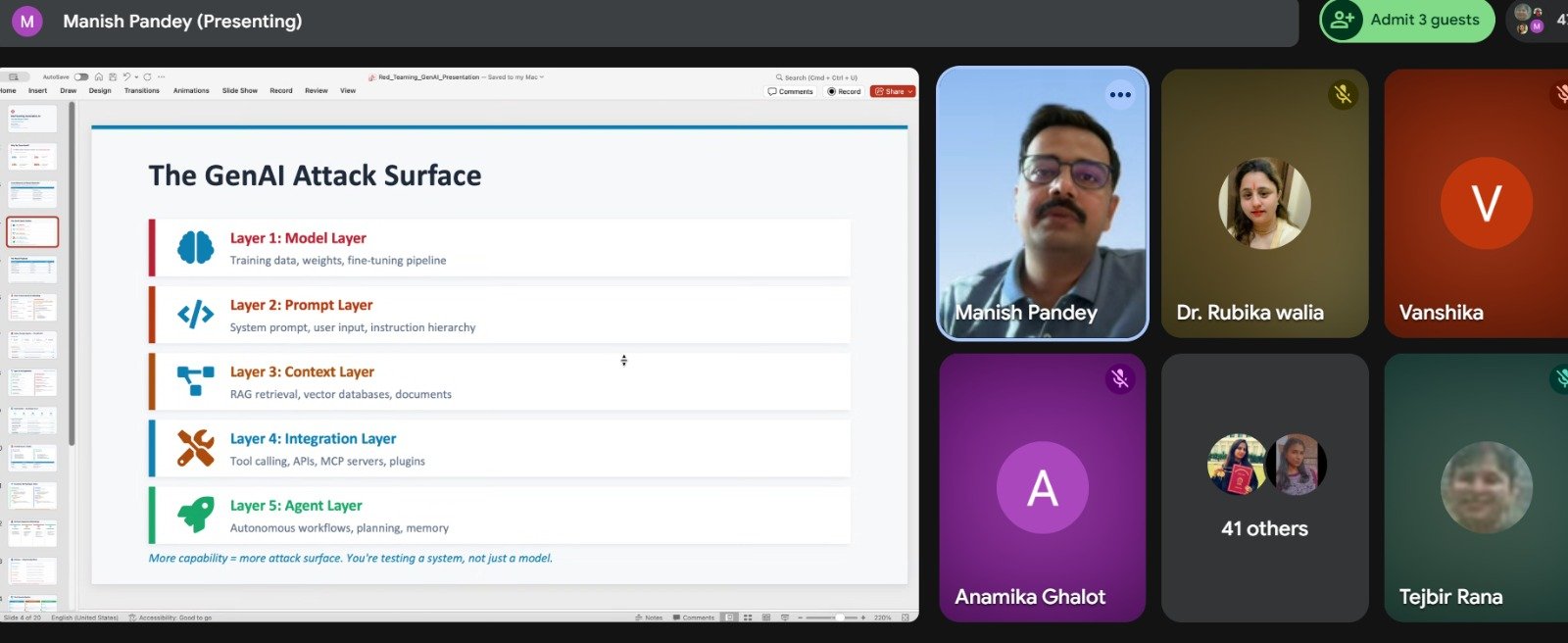Start the Slide Show from status bar icon
Image resolution: width=1568 pixels, height=643 pixels.
pos(784,618)
